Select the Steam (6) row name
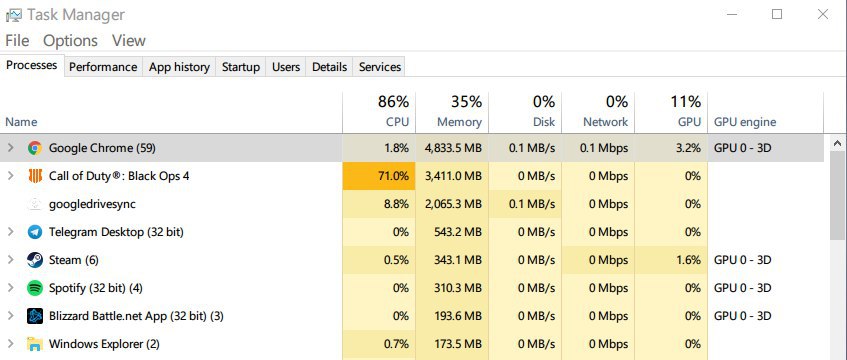The height and width of the screenshot is (360, 847). (73, 260)
